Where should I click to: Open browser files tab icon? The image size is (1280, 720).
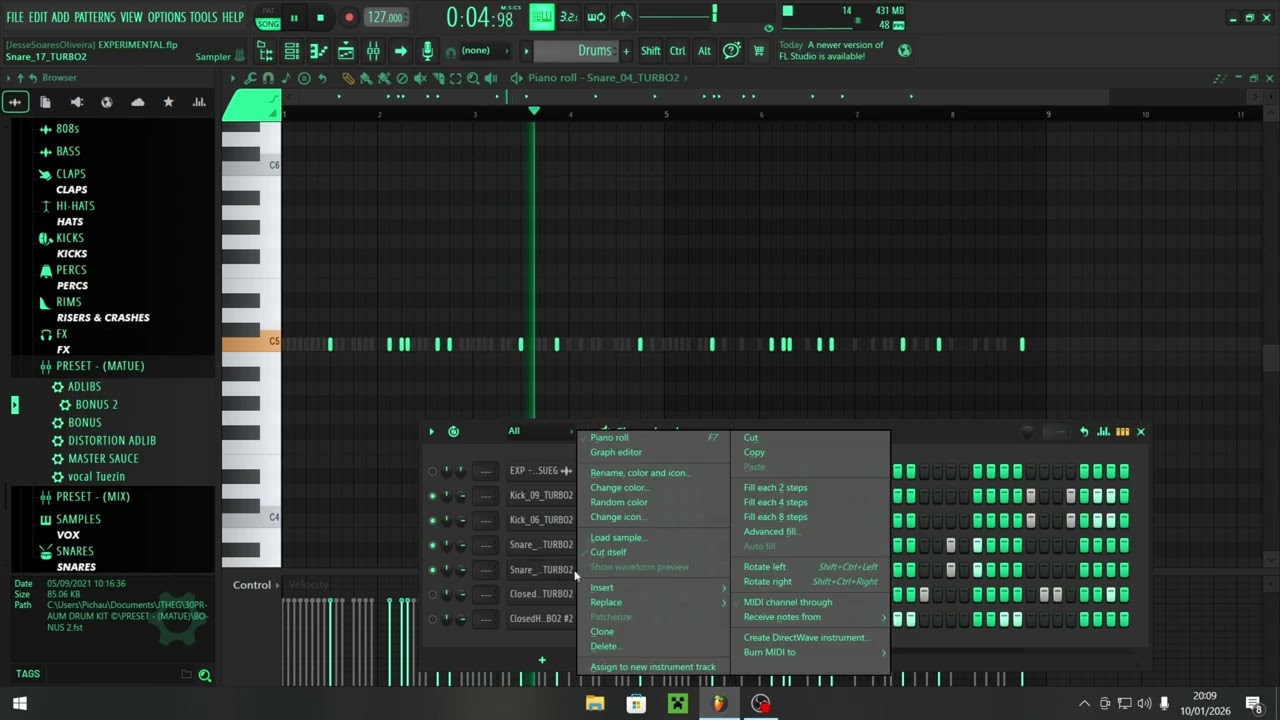(45, 102)
